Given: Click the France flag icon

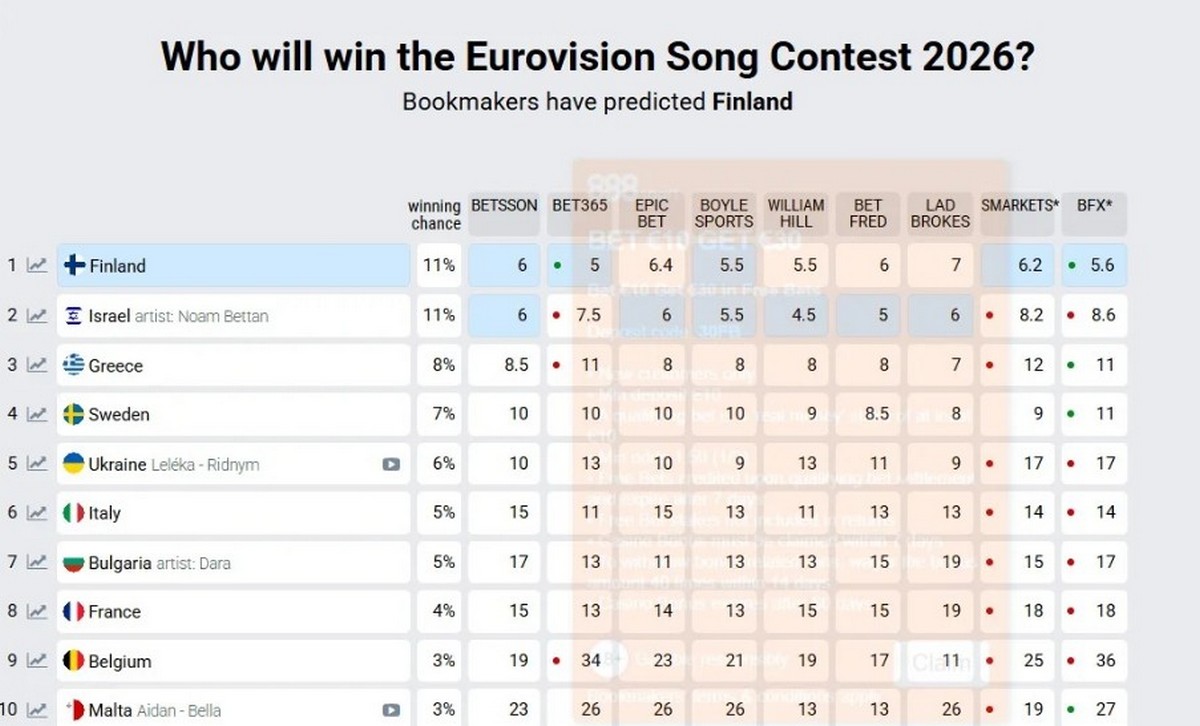Looking at the screenshot, I should [73, 611].
